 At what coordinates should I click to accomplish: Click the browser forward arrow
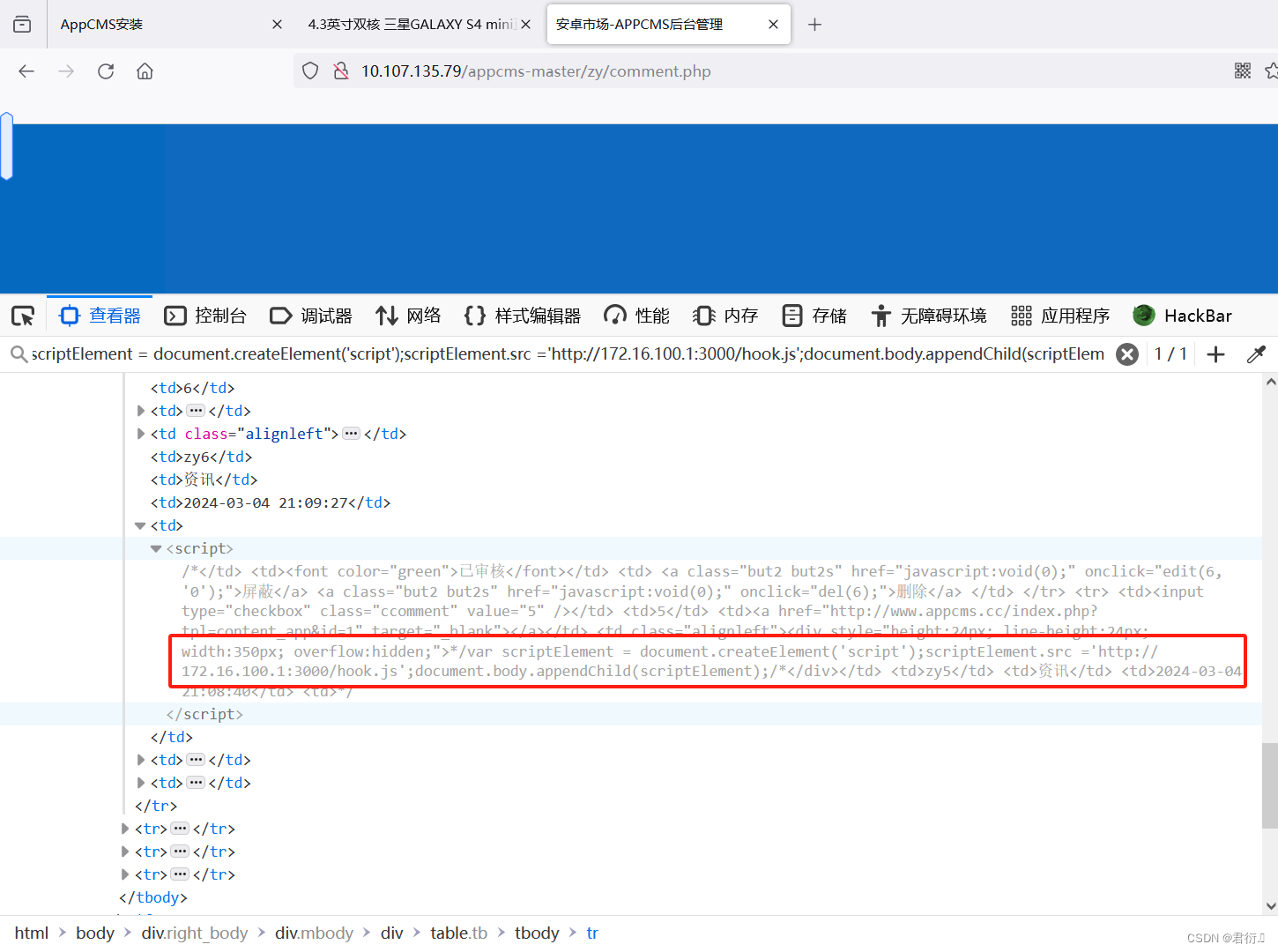66,71
